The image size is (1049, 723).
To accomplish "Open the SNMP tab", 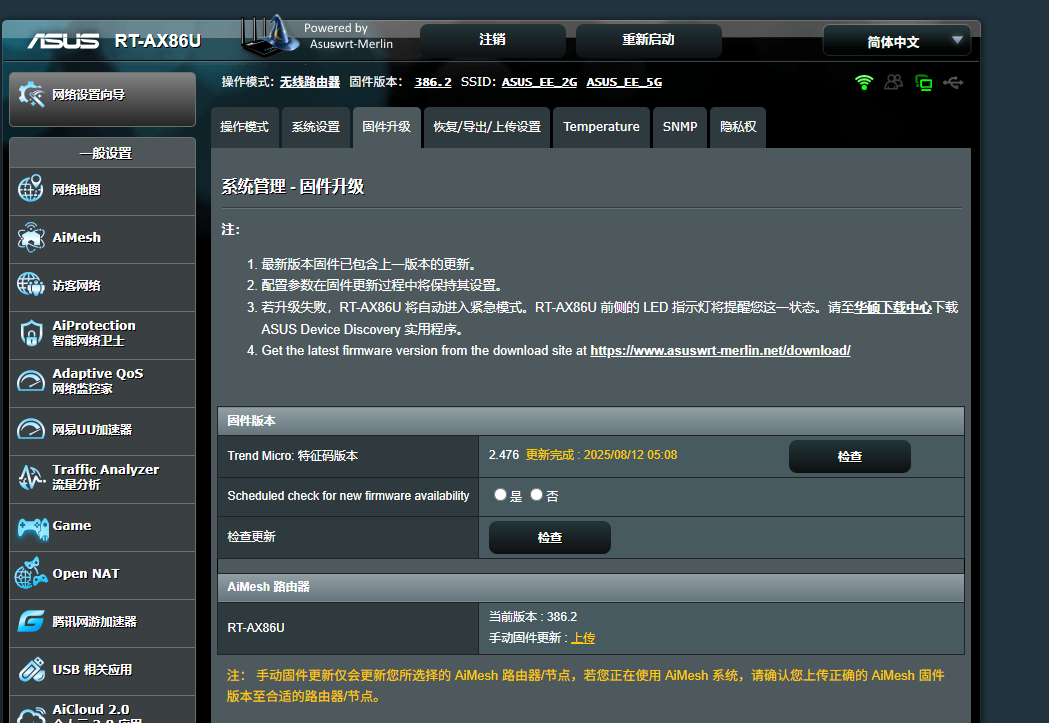I will point(680,127).
